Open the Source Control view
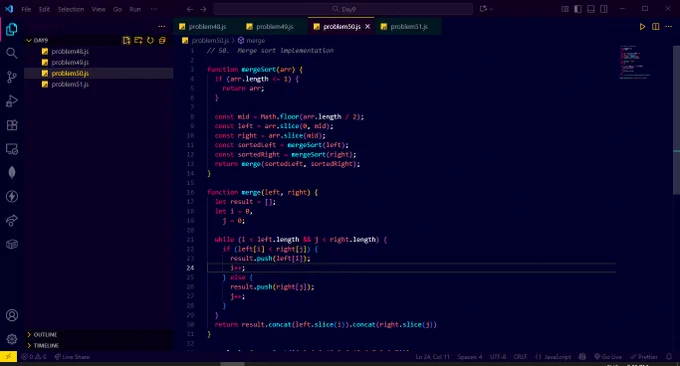This screenshot has height=366, width=680. tap(12, 77)
